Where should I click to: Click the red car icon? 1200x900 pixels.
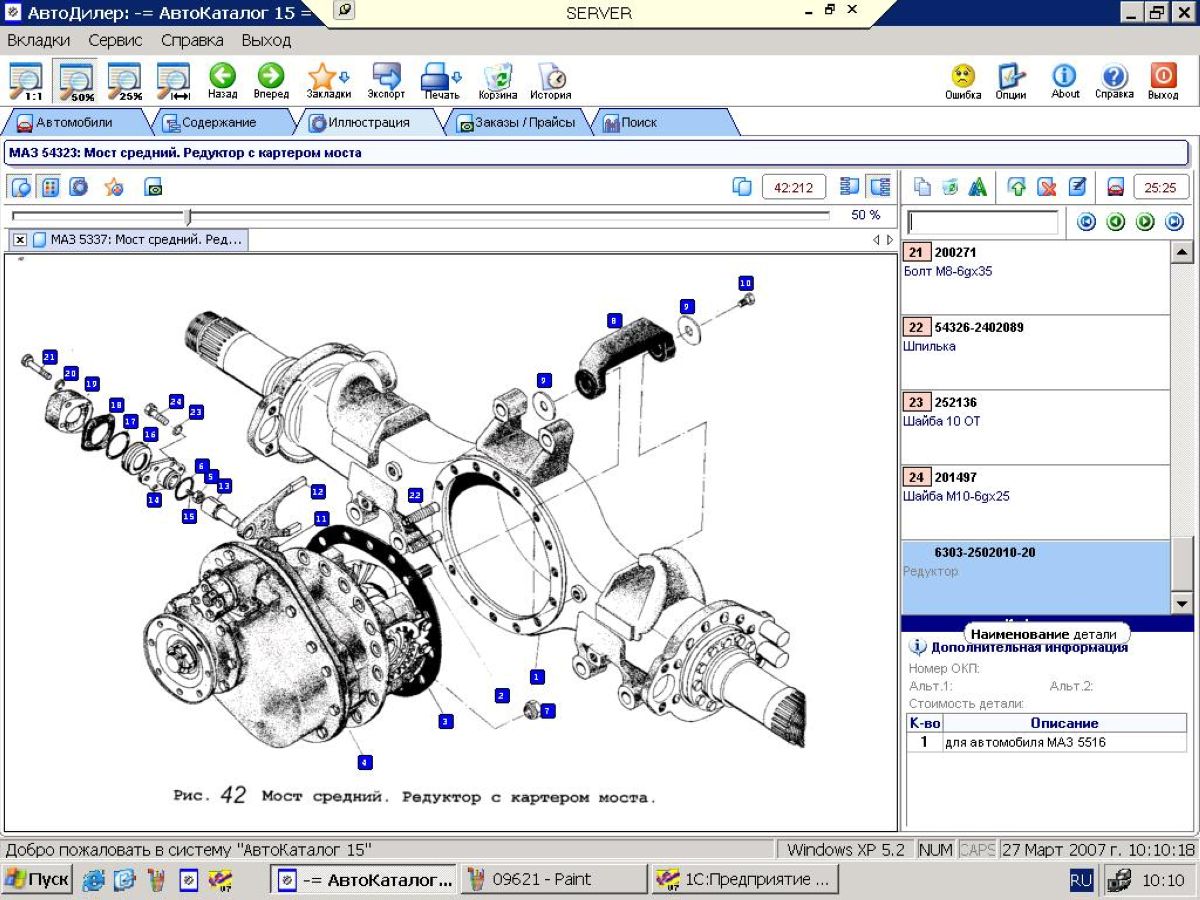click(1115, 187)
